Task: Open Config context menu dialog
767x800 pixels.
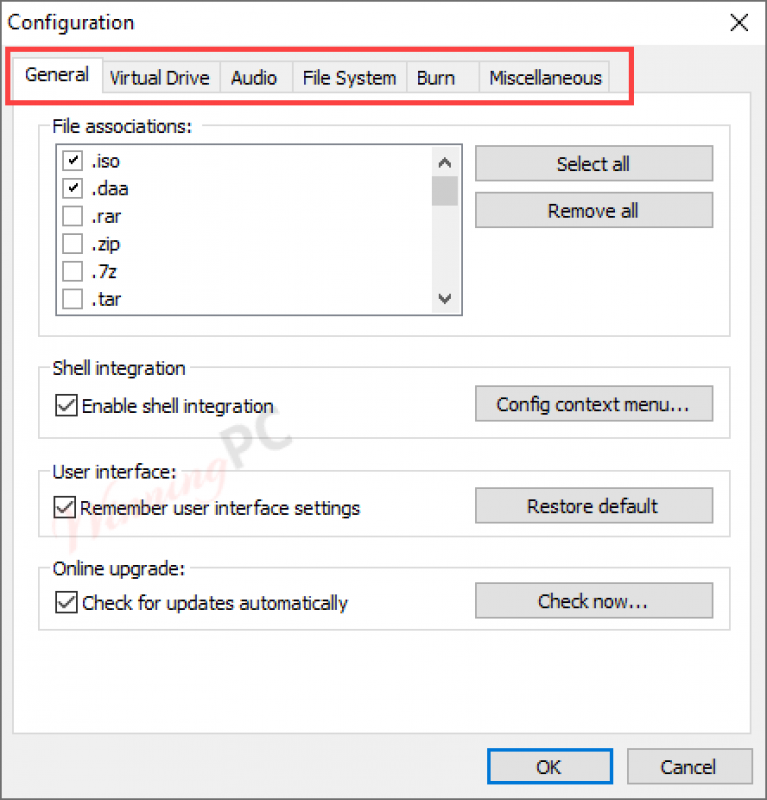Action: (594, 404)
